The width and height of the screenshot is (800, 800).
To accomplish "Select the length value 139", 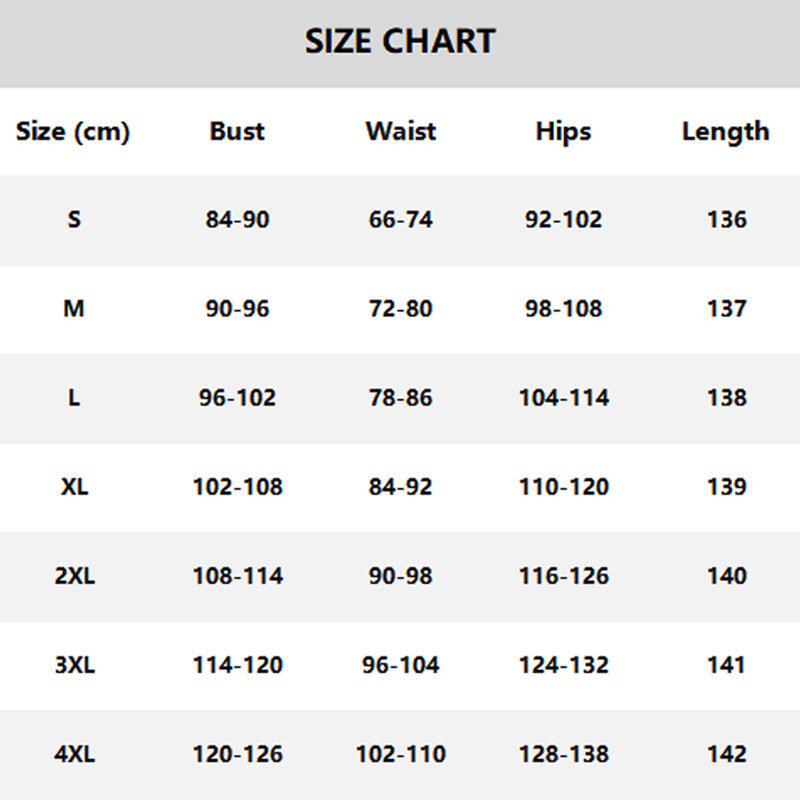I will click(x=727, y=487).
